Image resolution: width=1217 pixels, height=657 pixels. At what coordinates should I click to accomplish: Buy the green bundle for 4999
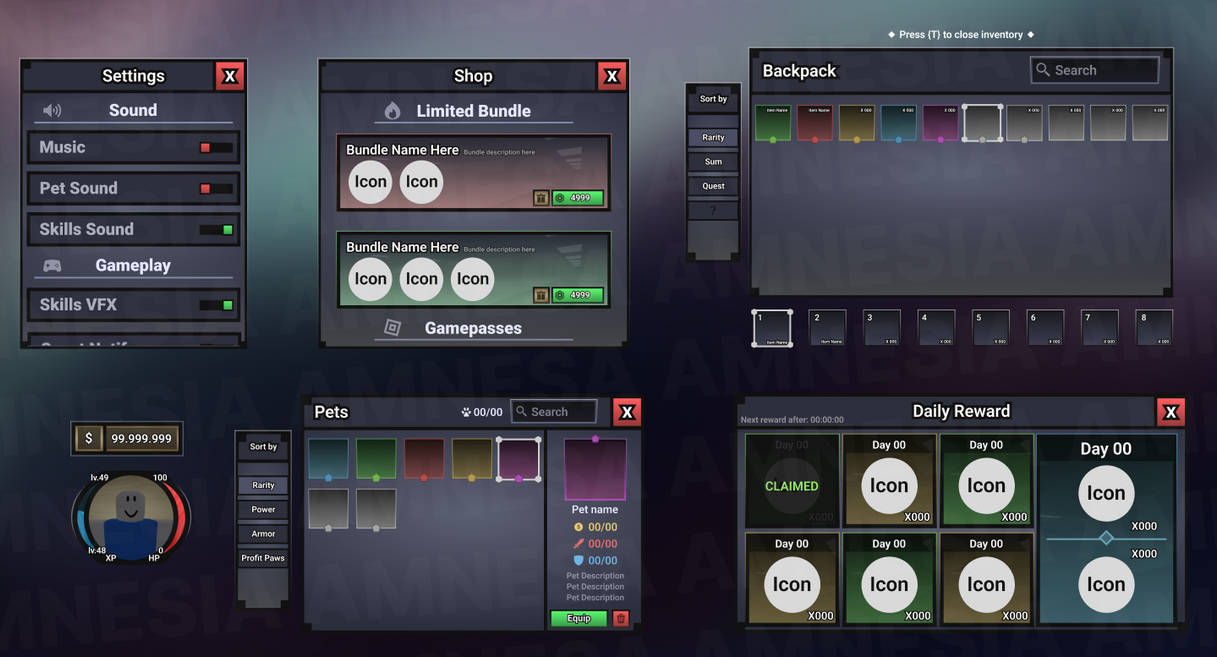click(578, 295)
